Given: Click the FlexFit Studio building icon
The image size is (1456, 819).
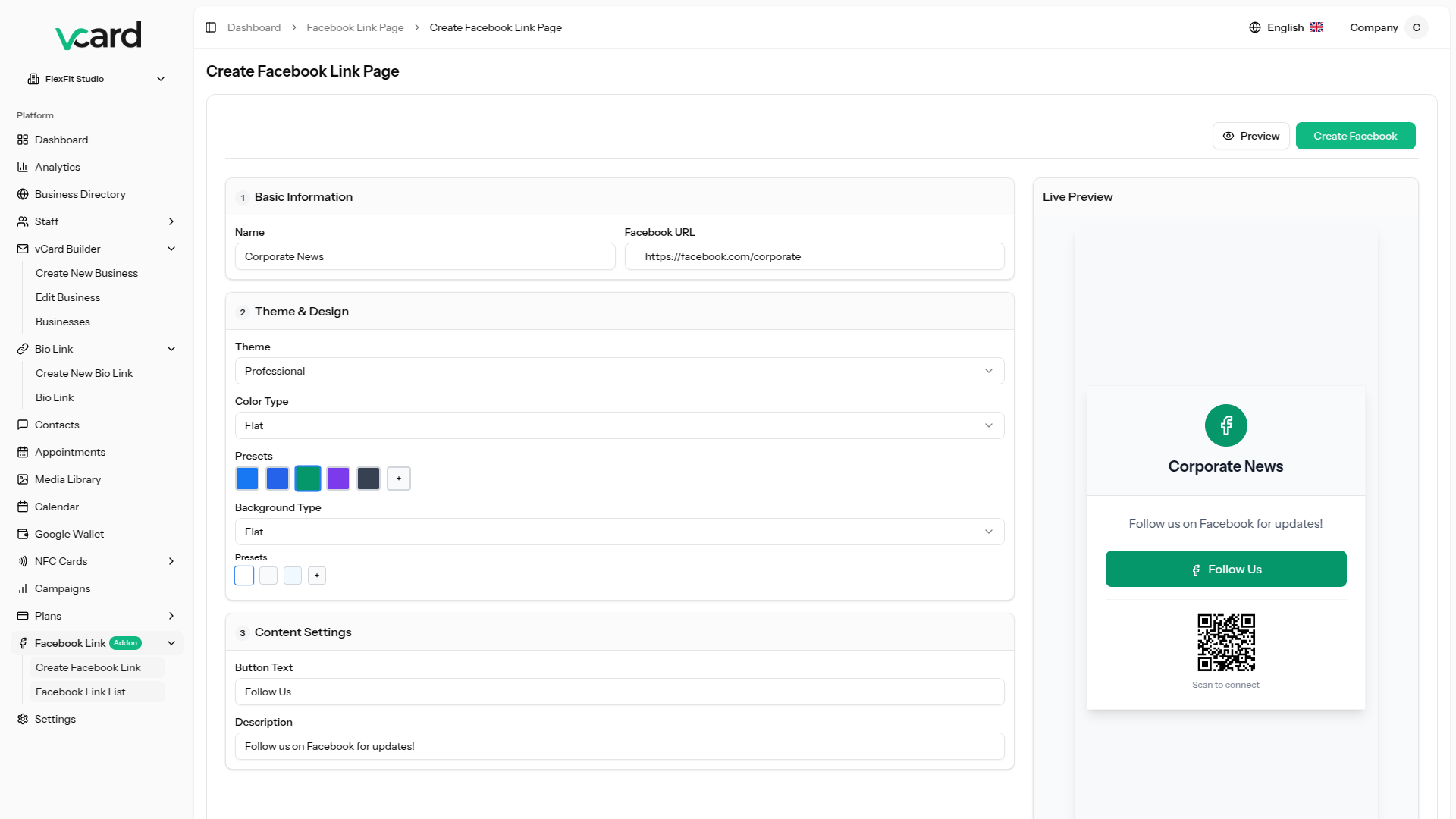Looking at the screenshot, I should (33, 79).
